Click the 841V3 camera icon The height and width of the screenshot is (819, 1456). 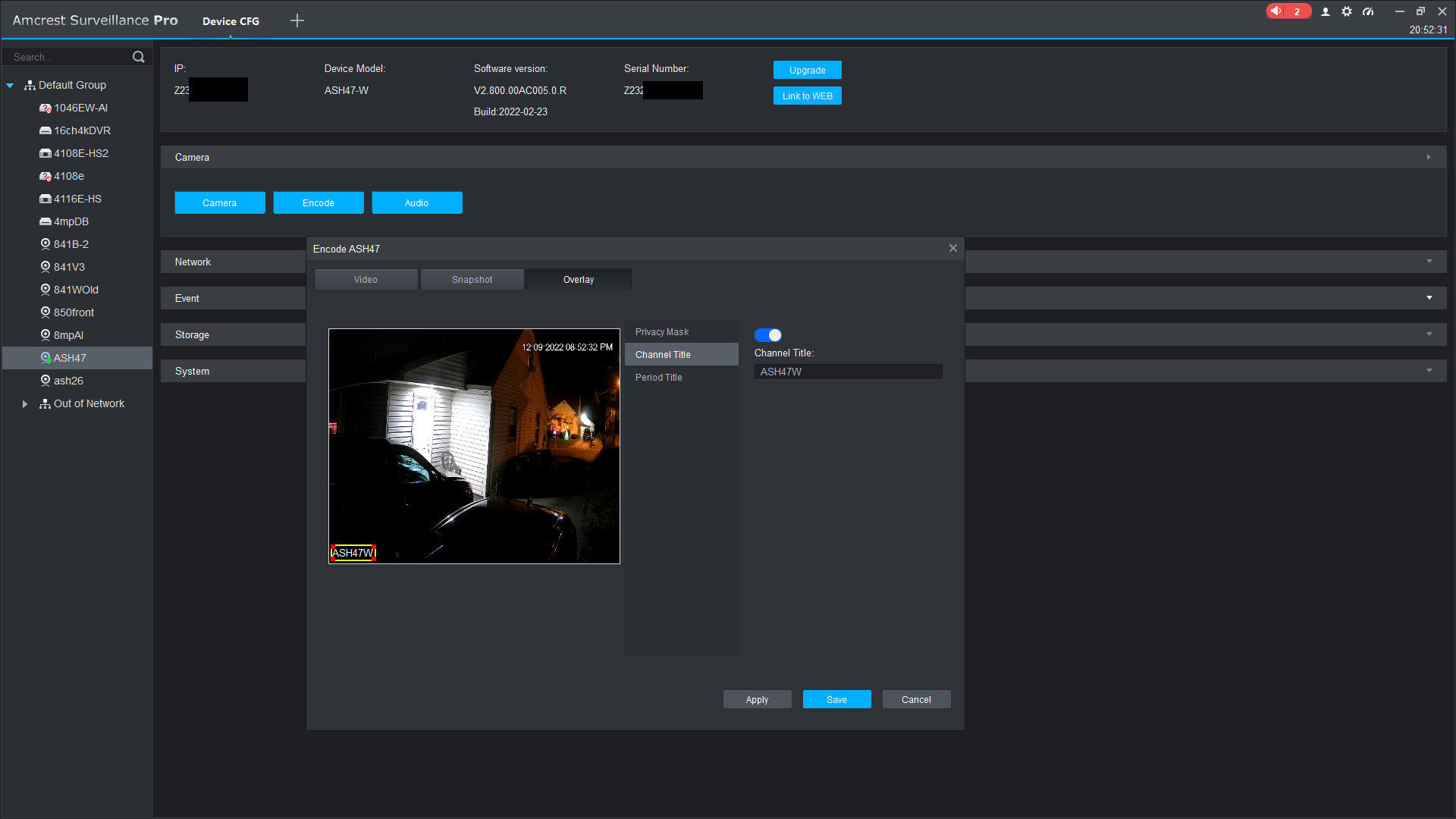(x=45, y=267)
